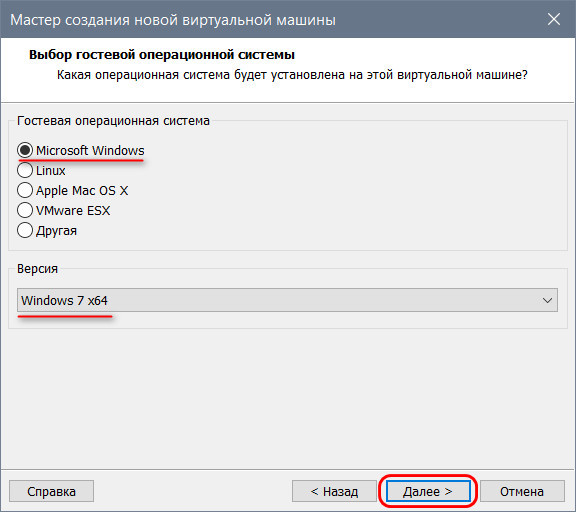Image resolution: width=576 pixels, height=512 pixels.
Task: Open the Windows 7 x64 combo box
Action: click(287, 300)
